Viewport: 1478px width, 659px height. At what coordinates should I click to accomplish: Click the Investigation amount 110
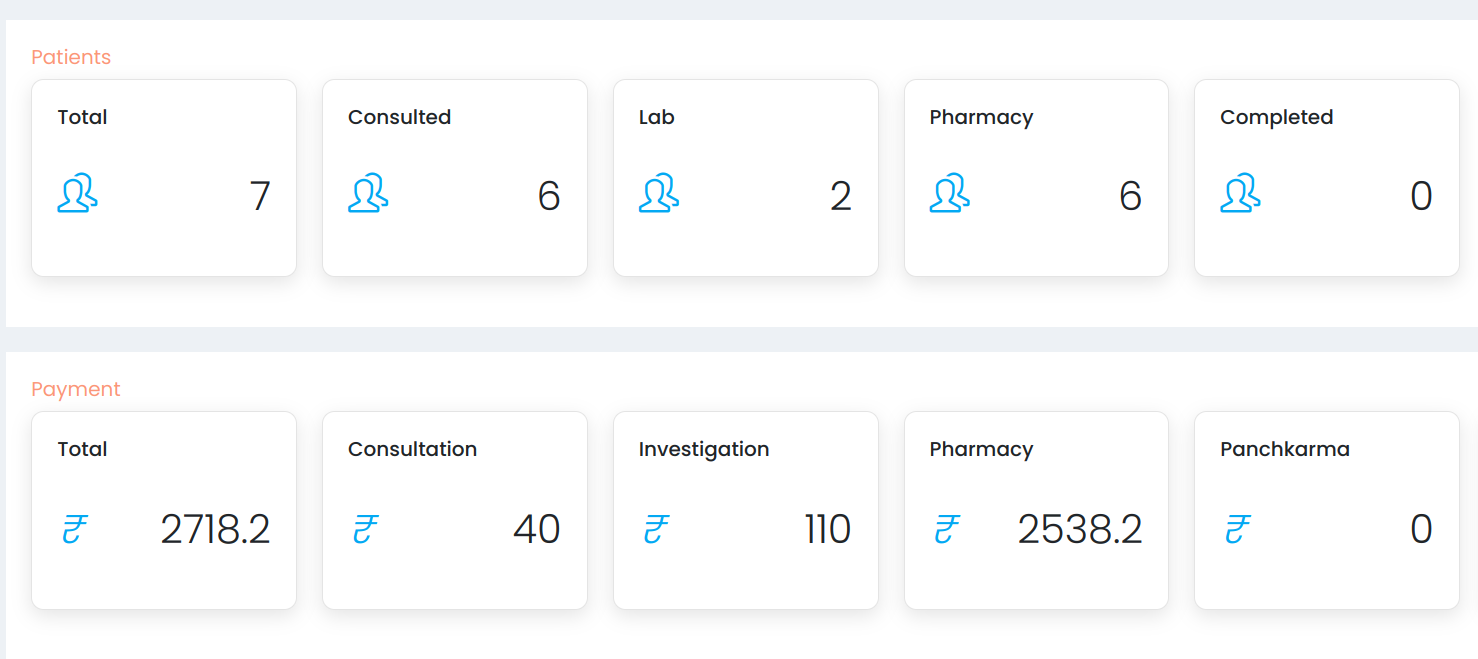tap(828, 529)
